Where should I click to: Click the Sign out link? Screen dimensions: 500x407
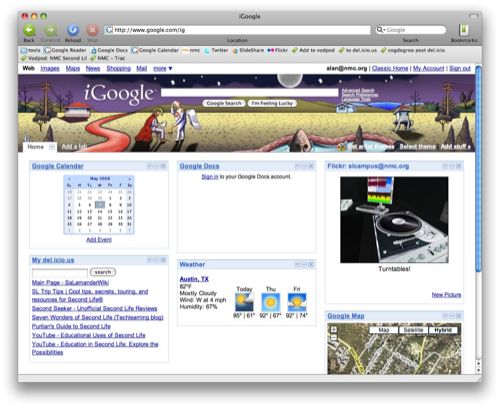(460, 68)
